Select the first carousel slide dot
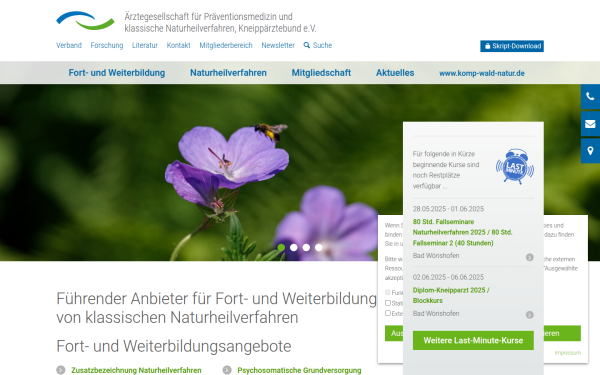600x375 pixels. tap(281, 248)
